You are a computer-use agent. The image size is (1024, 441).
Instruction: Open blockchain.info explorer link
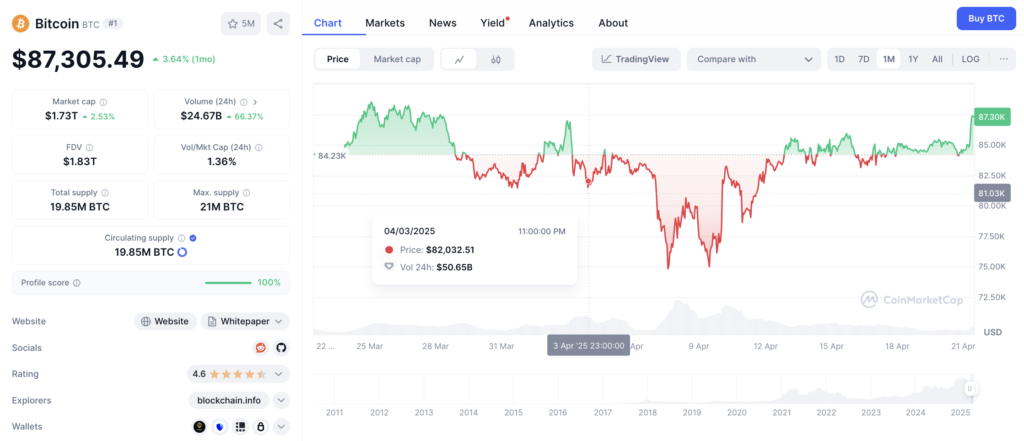click(x=229, y=400)
